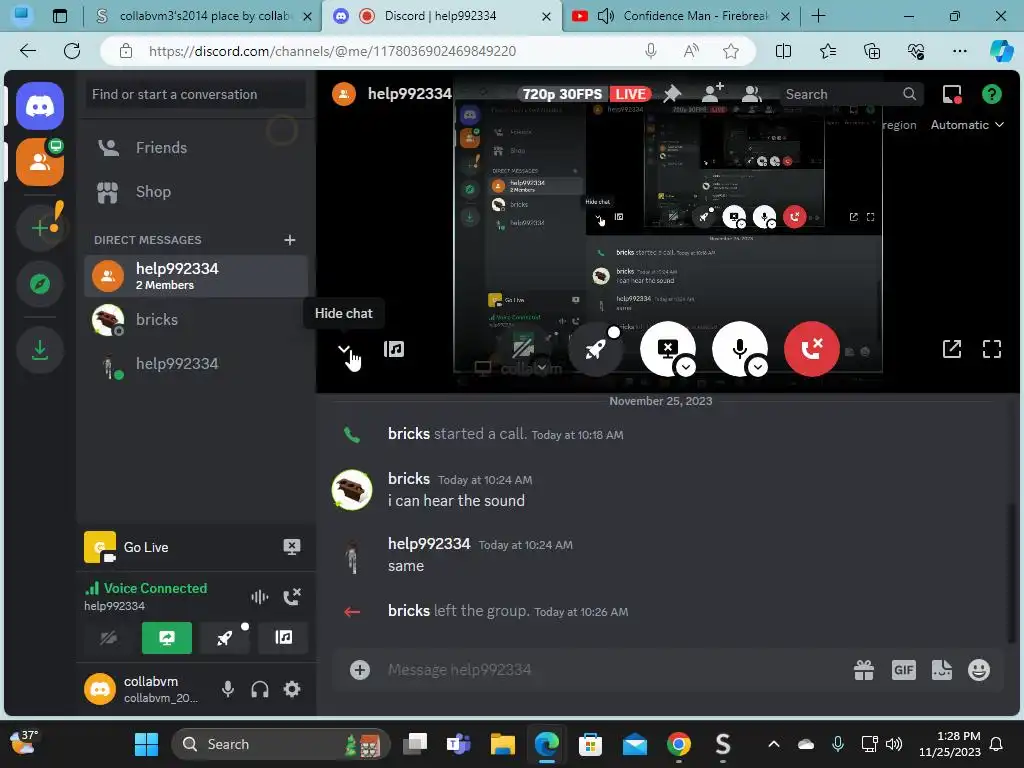Expand screen share options arrow
The width and height of the screenshot is (1024, 768).
point(686,367)
